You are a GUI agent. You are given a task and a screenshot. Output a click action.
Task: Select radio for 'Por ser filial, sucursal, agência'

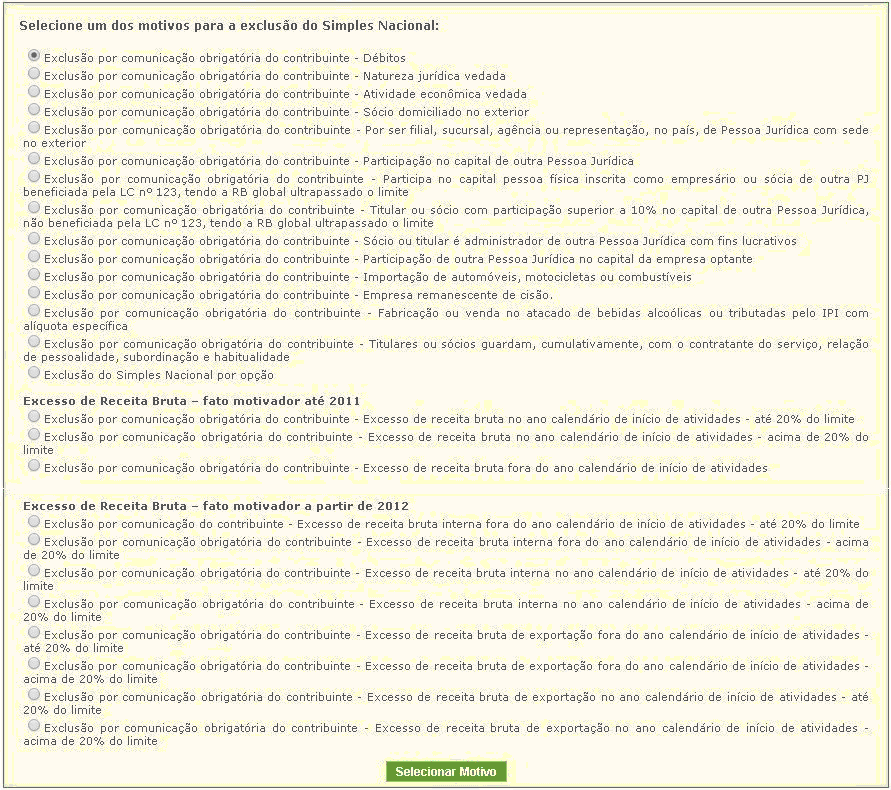pyautogui.click(x=34, y=127)
